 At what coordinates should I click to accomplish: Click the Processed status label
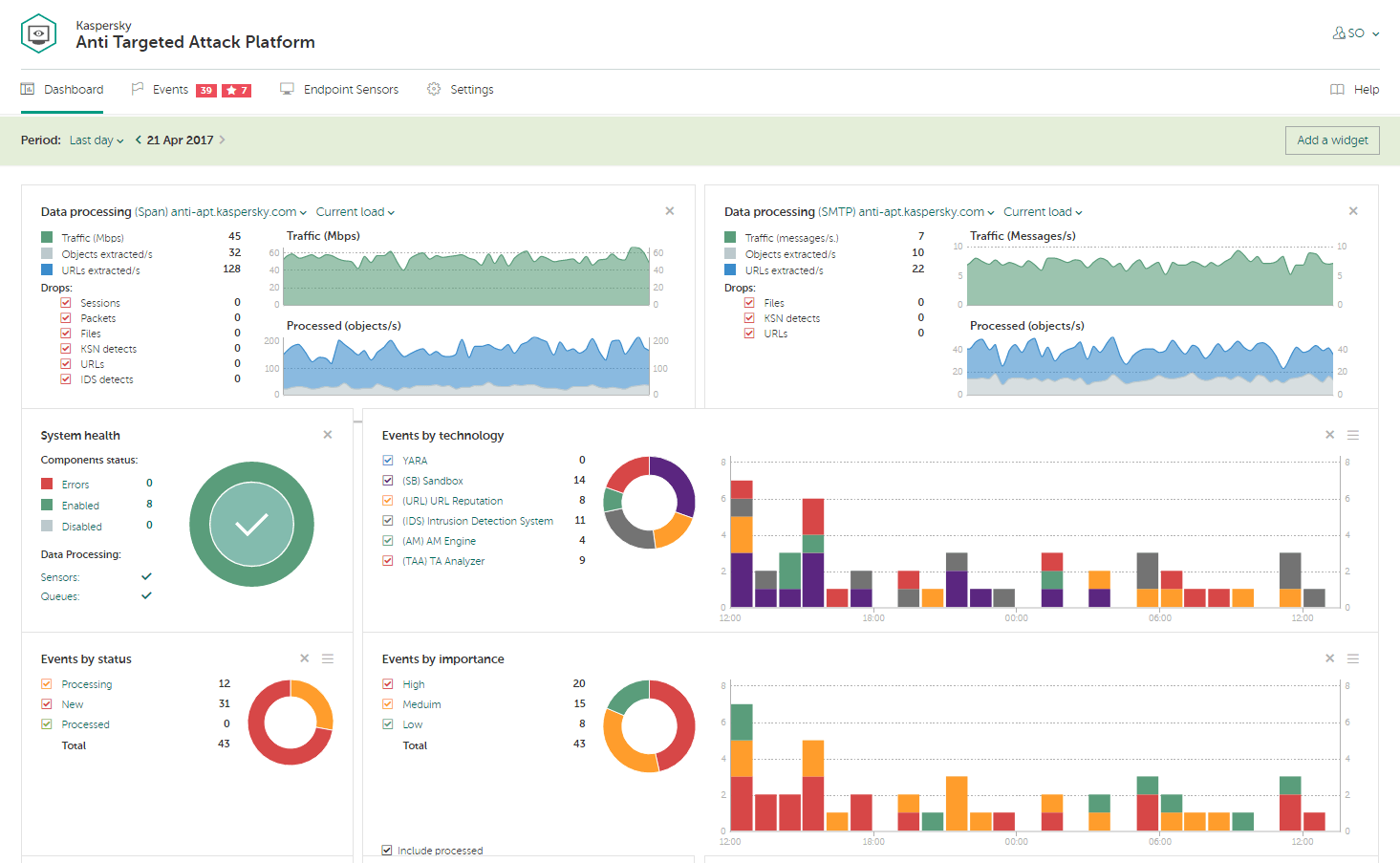86,724
